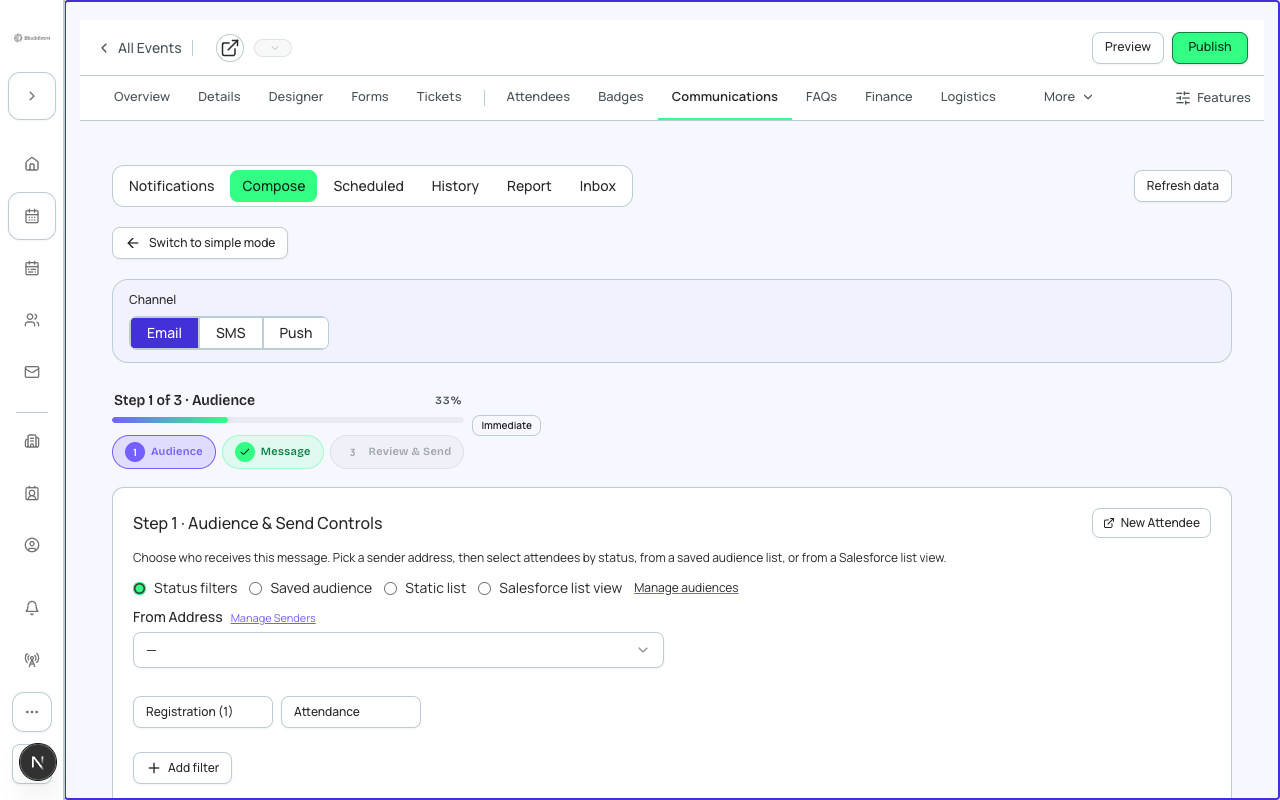Screen dimensions: 1280x800
Task: Switch to the Scheduled sub-tab
Action: tap(369, 186)
